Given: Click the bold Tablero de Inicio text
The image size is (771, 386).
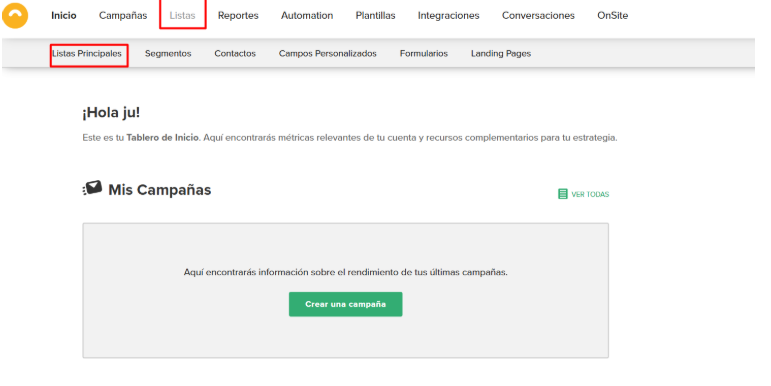Looking at the screenshot, I should [x=163, y=138].
